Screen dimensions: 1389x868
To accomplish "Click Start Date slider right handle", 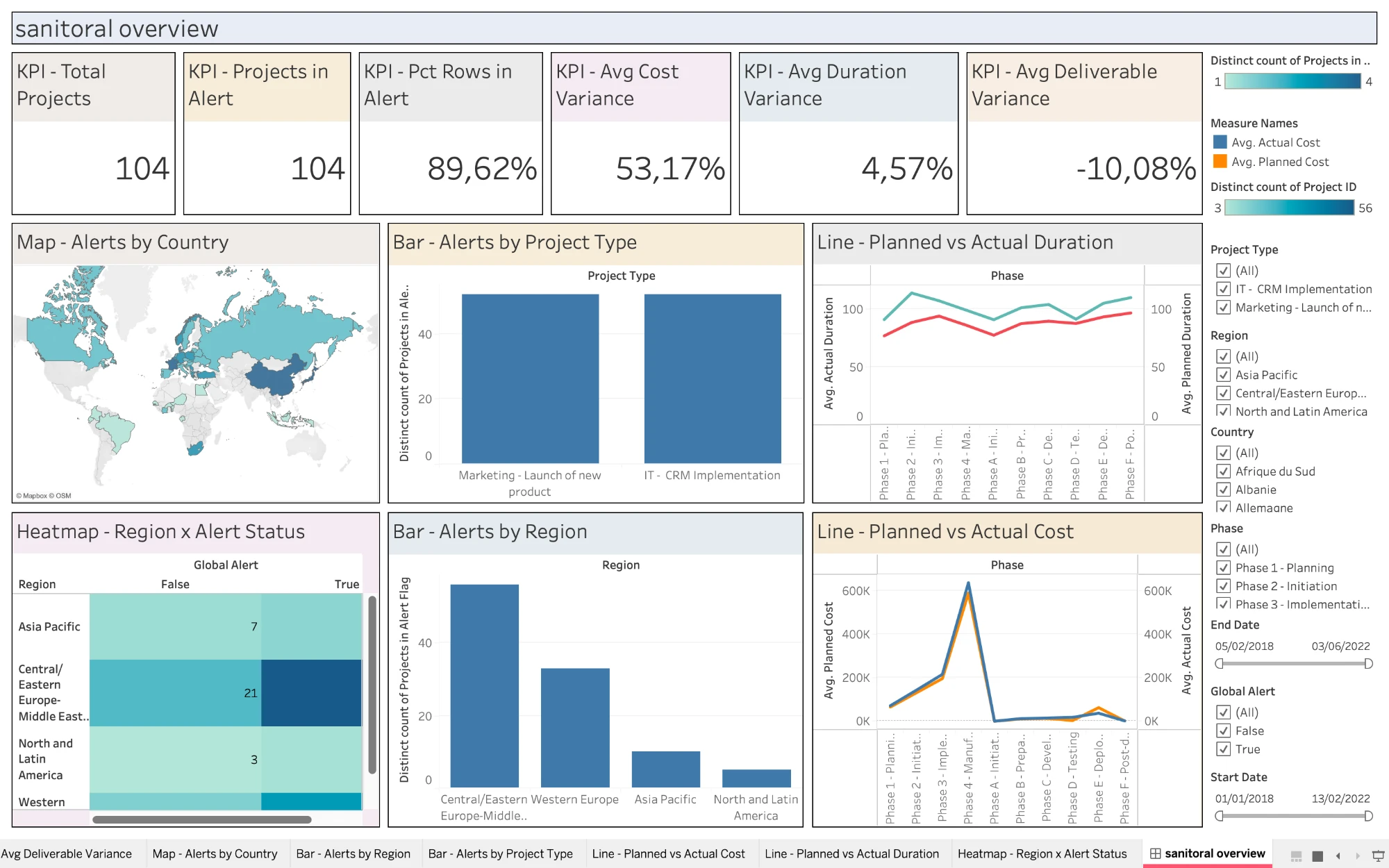I will click(1368, 816).
